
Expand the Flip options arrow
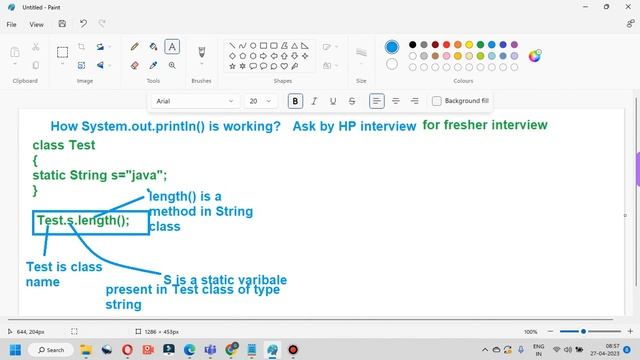coord(109,65)
